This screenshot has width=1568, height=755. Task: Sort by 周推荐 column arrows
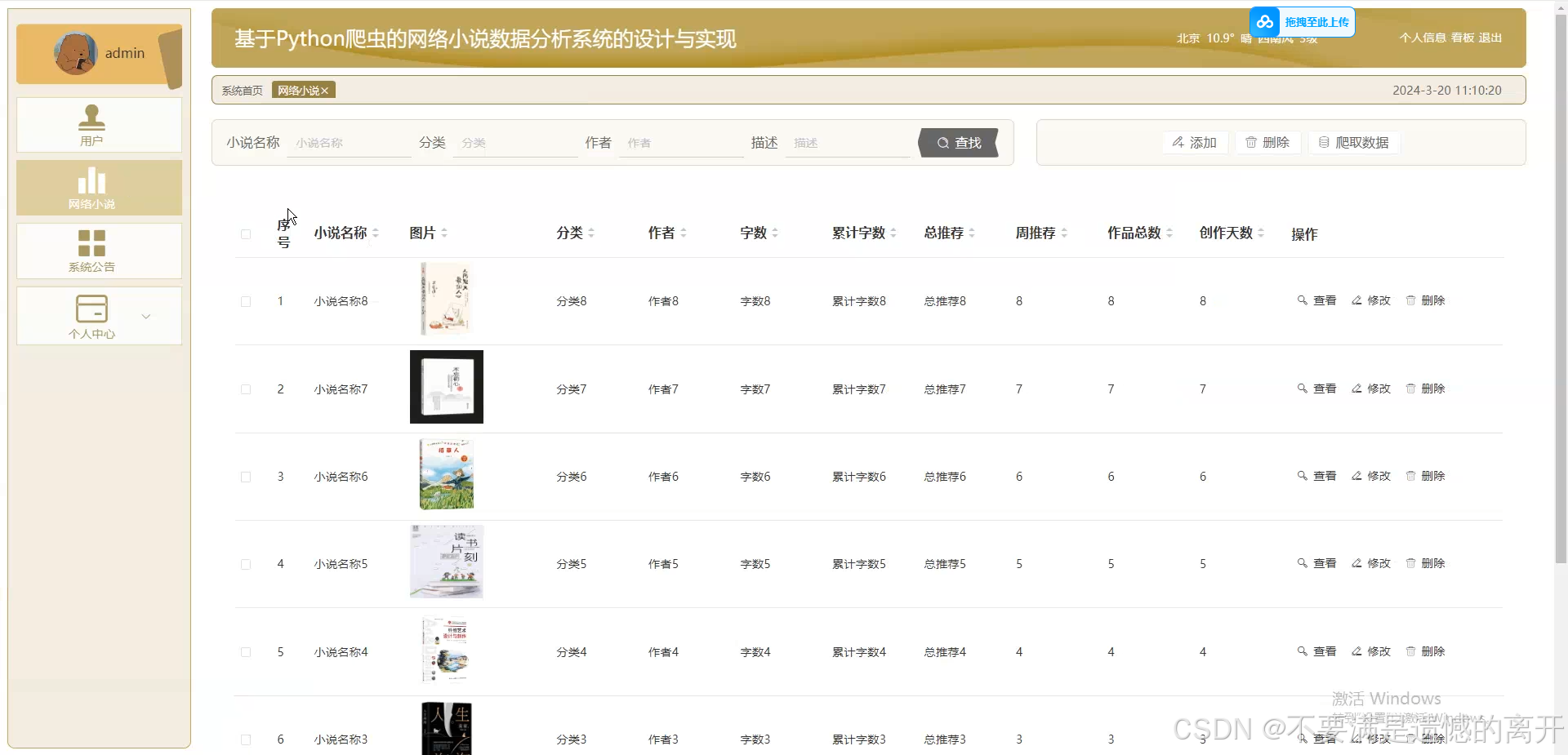(1064, 233)
